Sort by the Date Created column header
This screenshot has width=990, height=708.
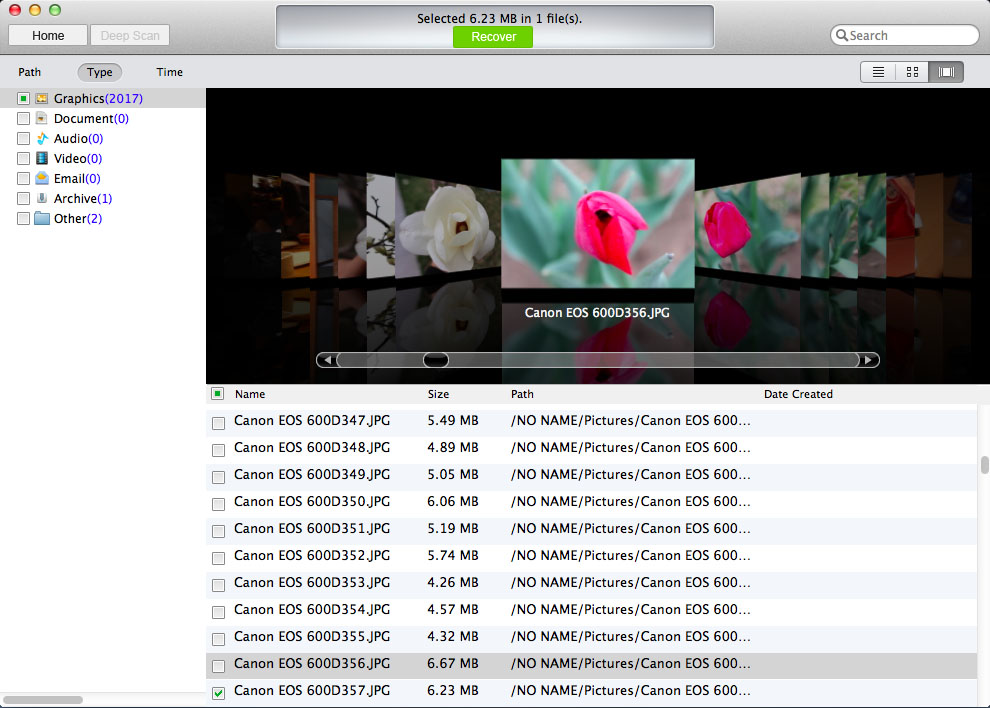[x=798, y=394]
